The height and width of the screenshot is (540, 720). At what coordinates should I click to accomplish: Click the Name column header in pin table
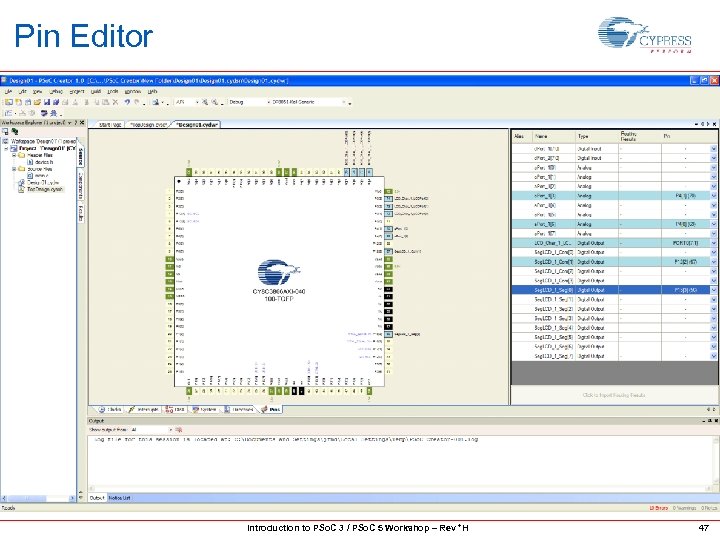[x=553, y=136]
